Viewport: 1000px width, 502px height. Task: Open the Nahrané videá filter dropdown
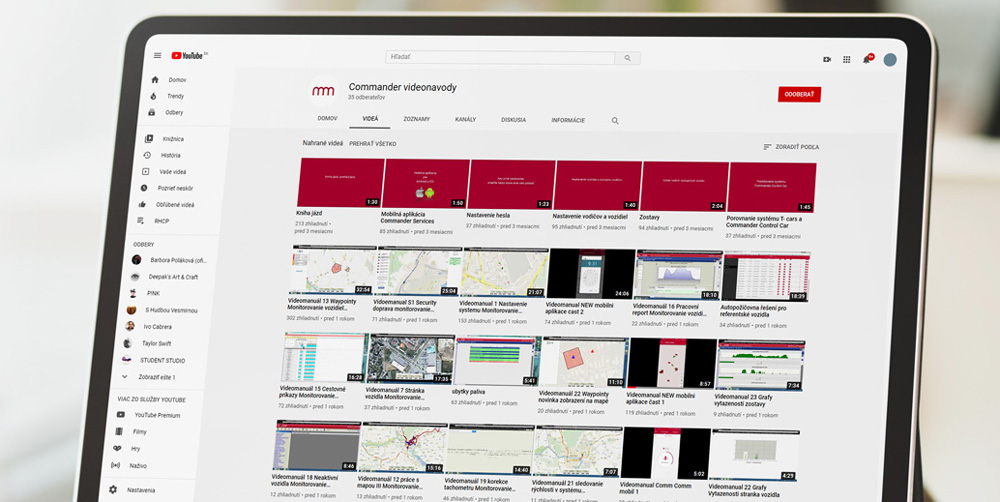coord(323,144)
